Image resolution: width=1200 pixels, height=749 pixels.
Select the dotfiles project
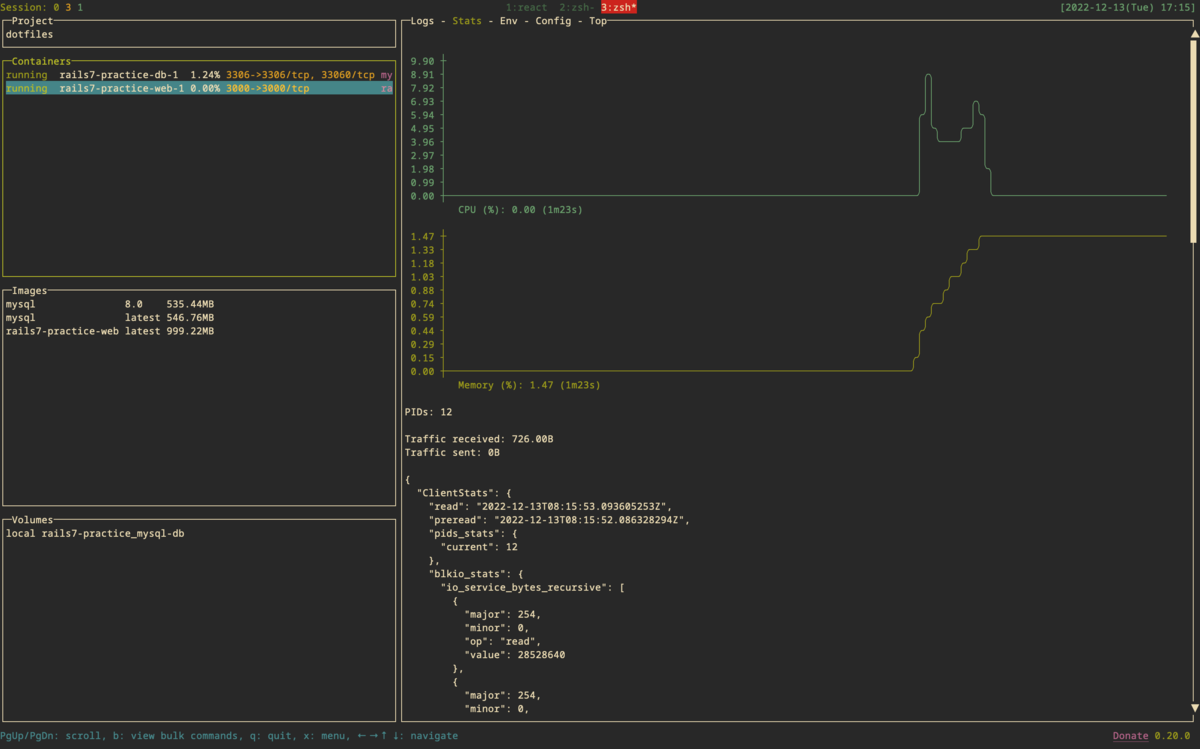pos(30,34)
